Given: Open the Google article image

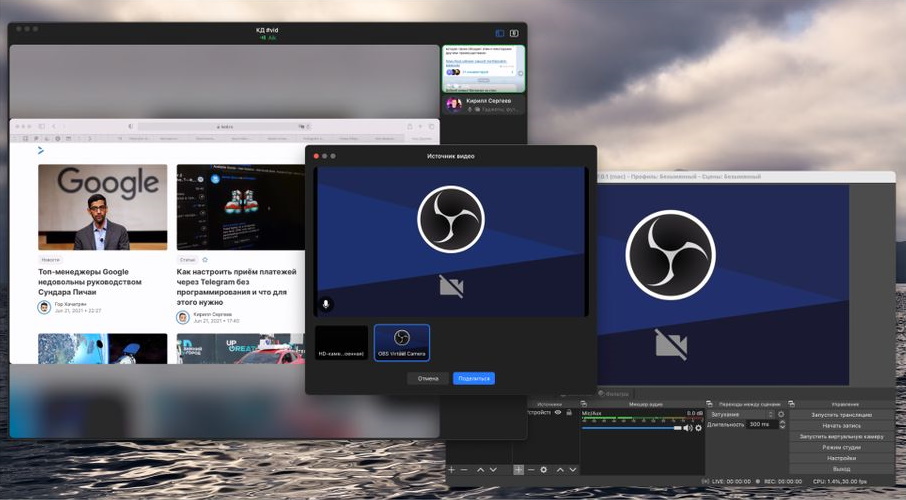Looking at the screenshot, I should click(103, 207).
